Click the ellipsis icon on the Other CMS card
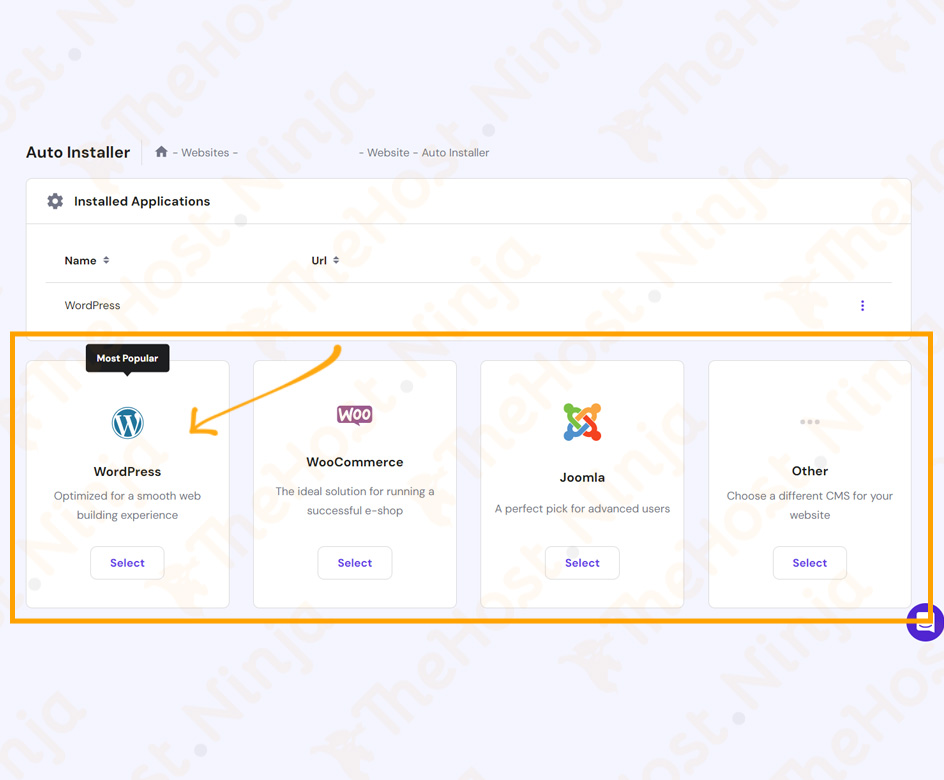This screenshot has height=780, width=944. coord(810,422)
